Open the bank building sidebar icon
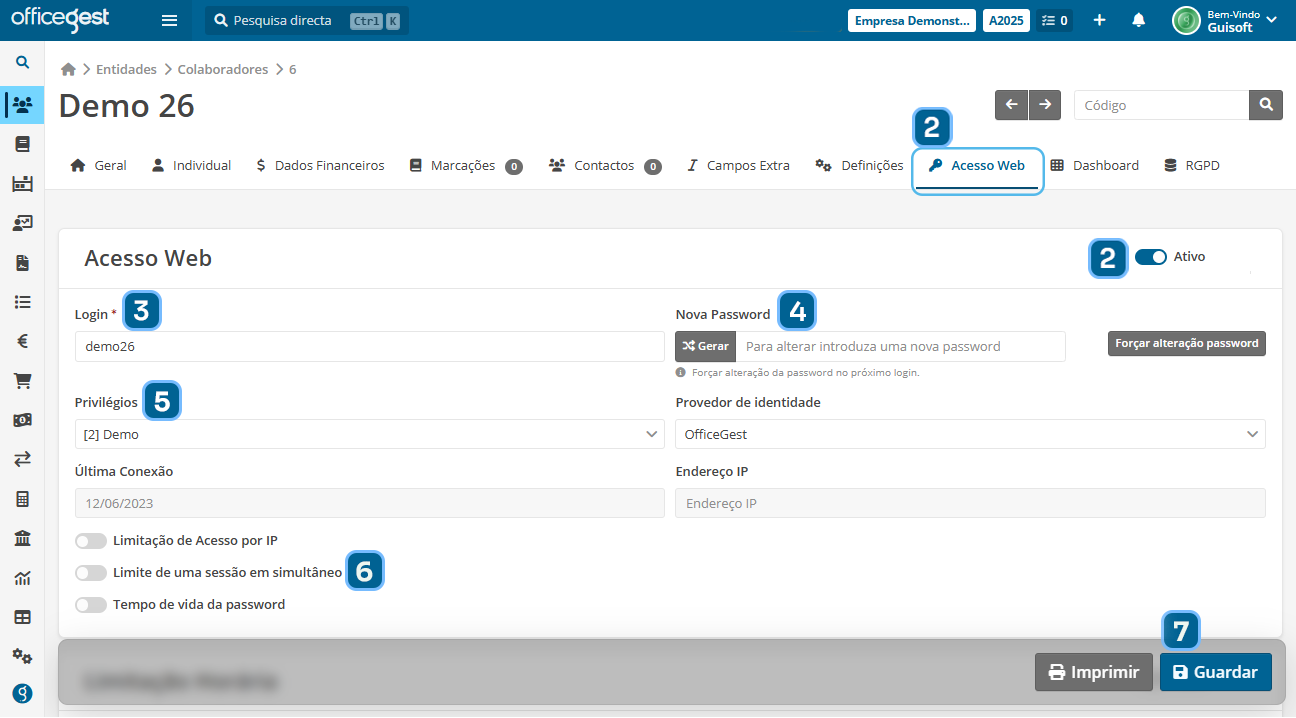Image resolution: width=1296 pixels, height=718 pixels. 22,539
